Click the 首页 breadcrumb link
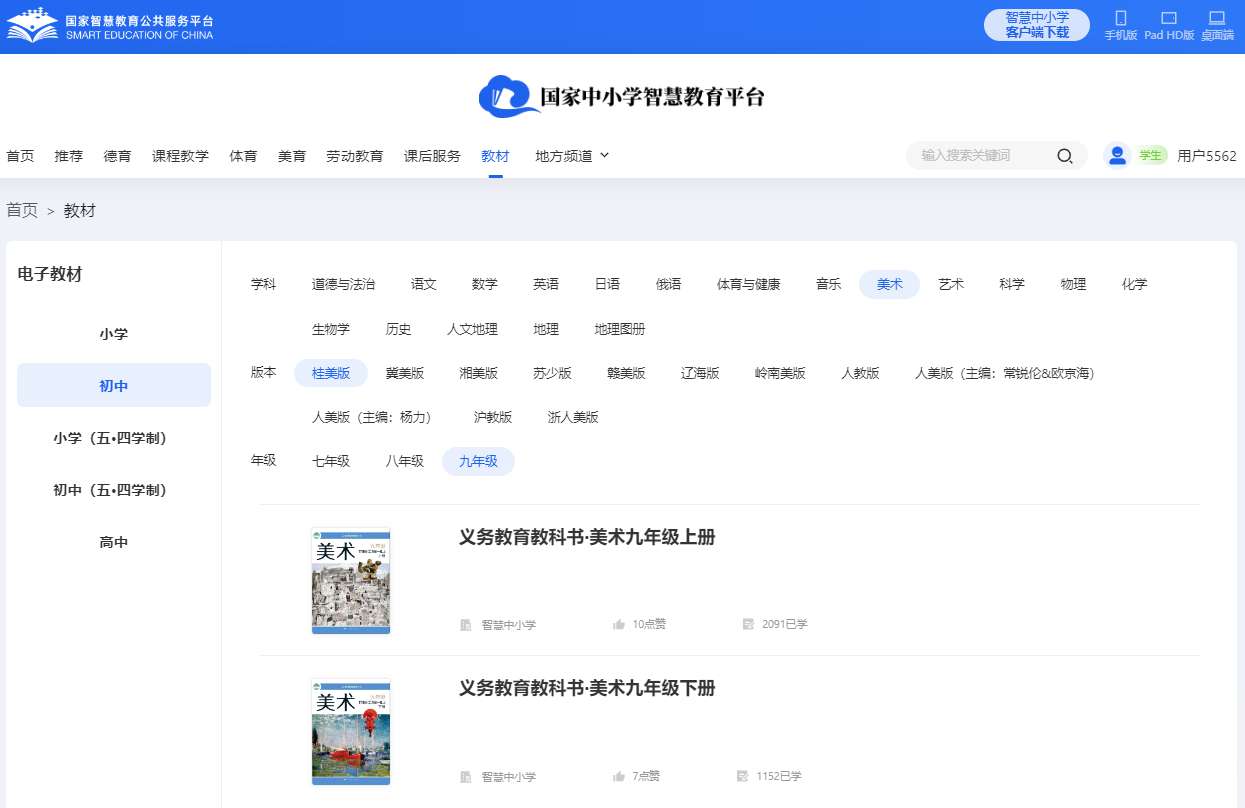1245x808 pixels. (x=22, y=210)
